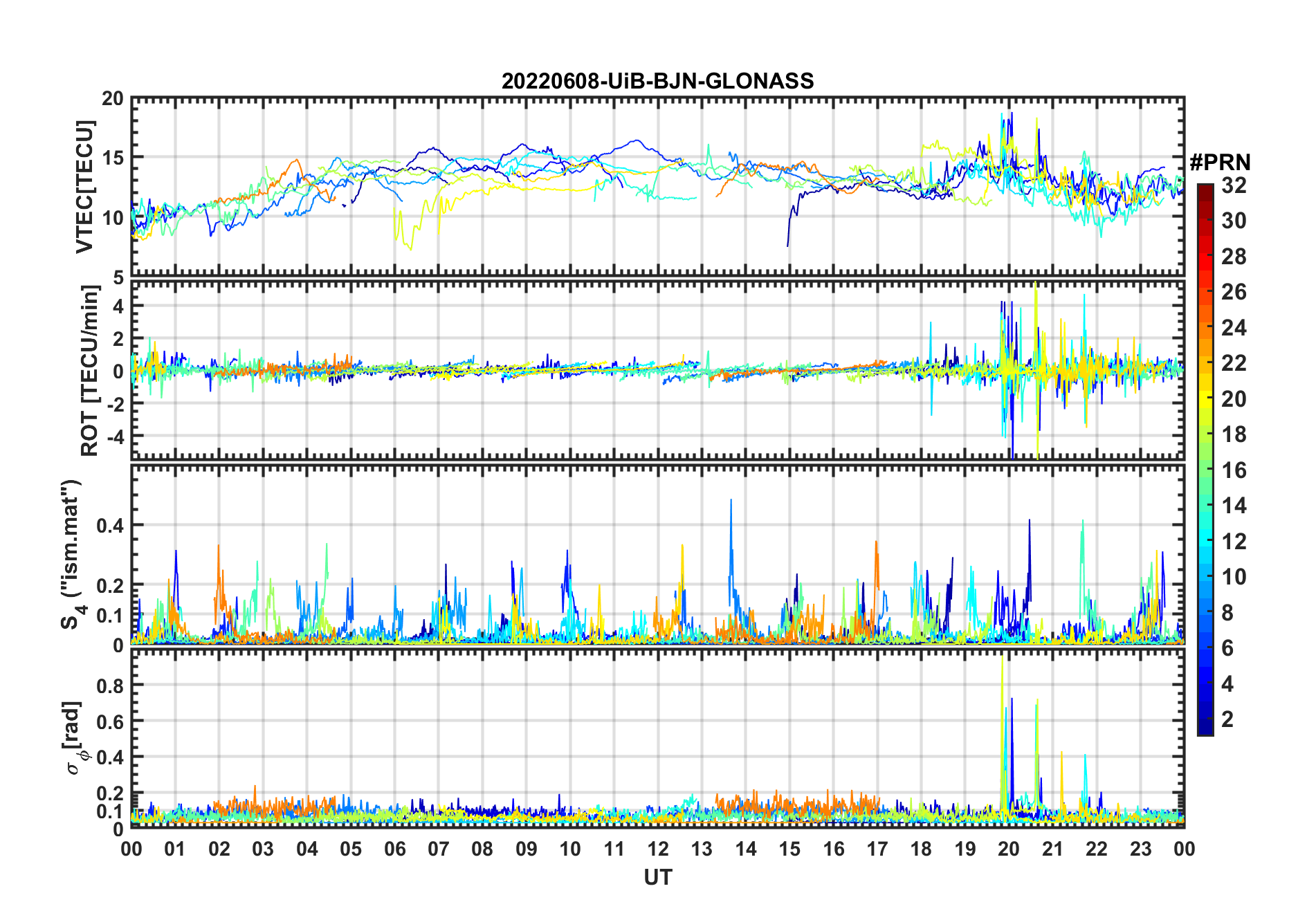Select hour 09 on the UT axis
Image resolution: width=1316 pixels, height=920 pixels.
coord(527,849)
